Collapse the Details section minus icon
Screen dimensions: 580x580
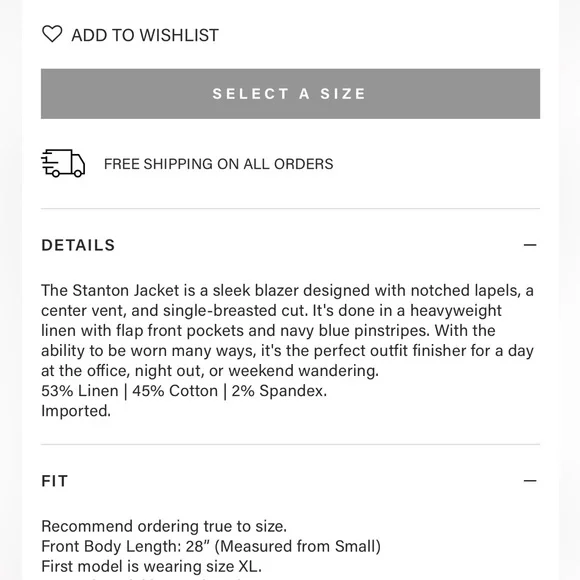pos(530,245)
